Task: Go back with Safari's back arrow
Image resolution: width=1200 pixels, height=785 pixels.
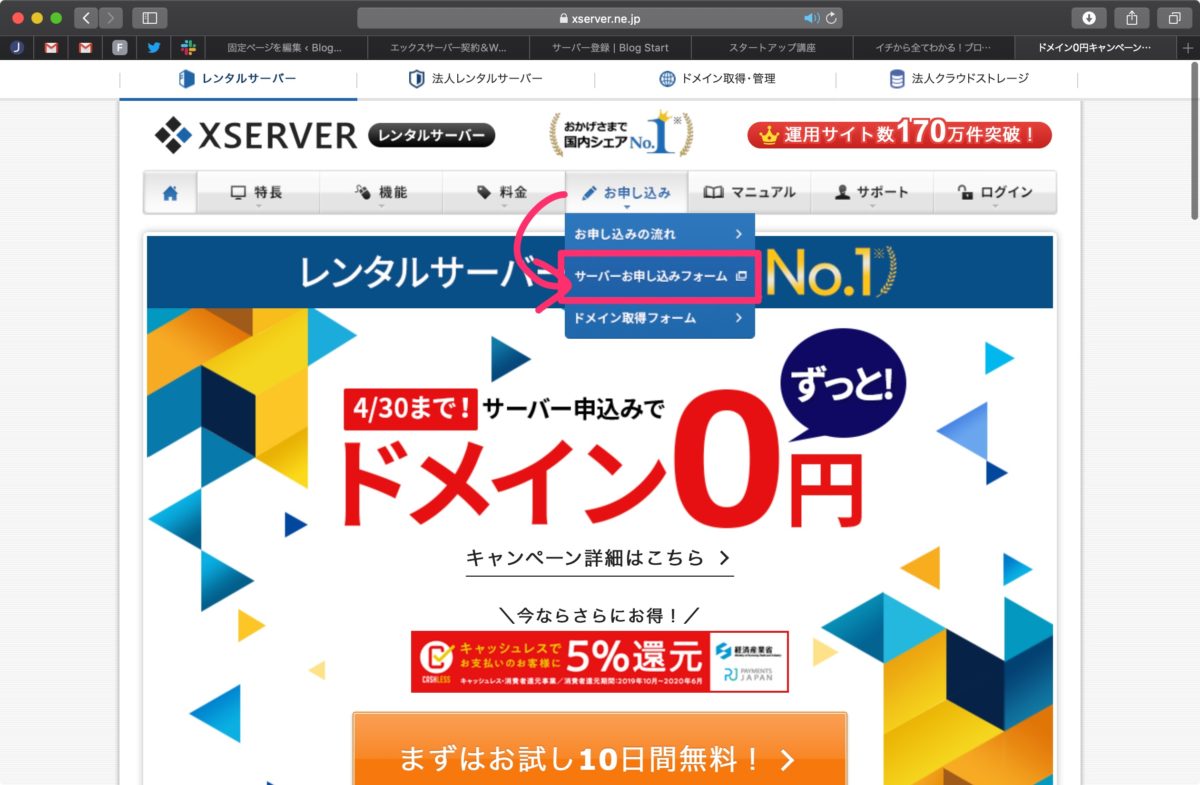Action: [86, 18]
